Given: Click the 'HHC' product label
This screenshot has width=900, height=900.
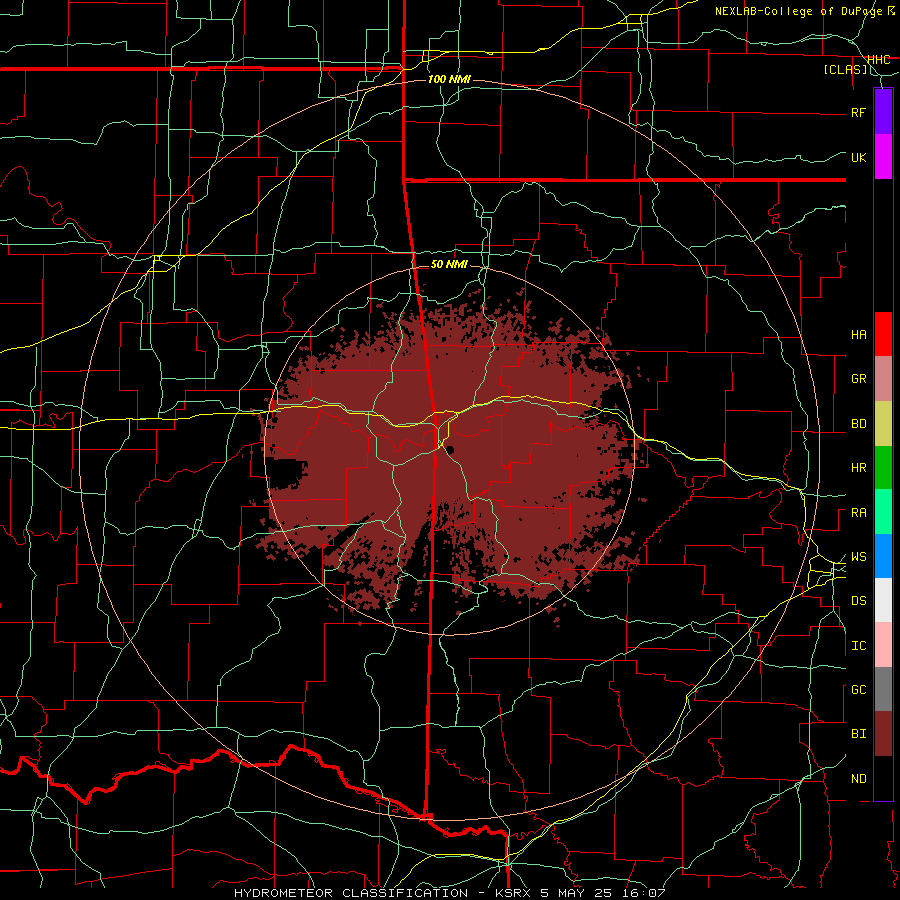Looking at the screenshot, I should 878,59.
